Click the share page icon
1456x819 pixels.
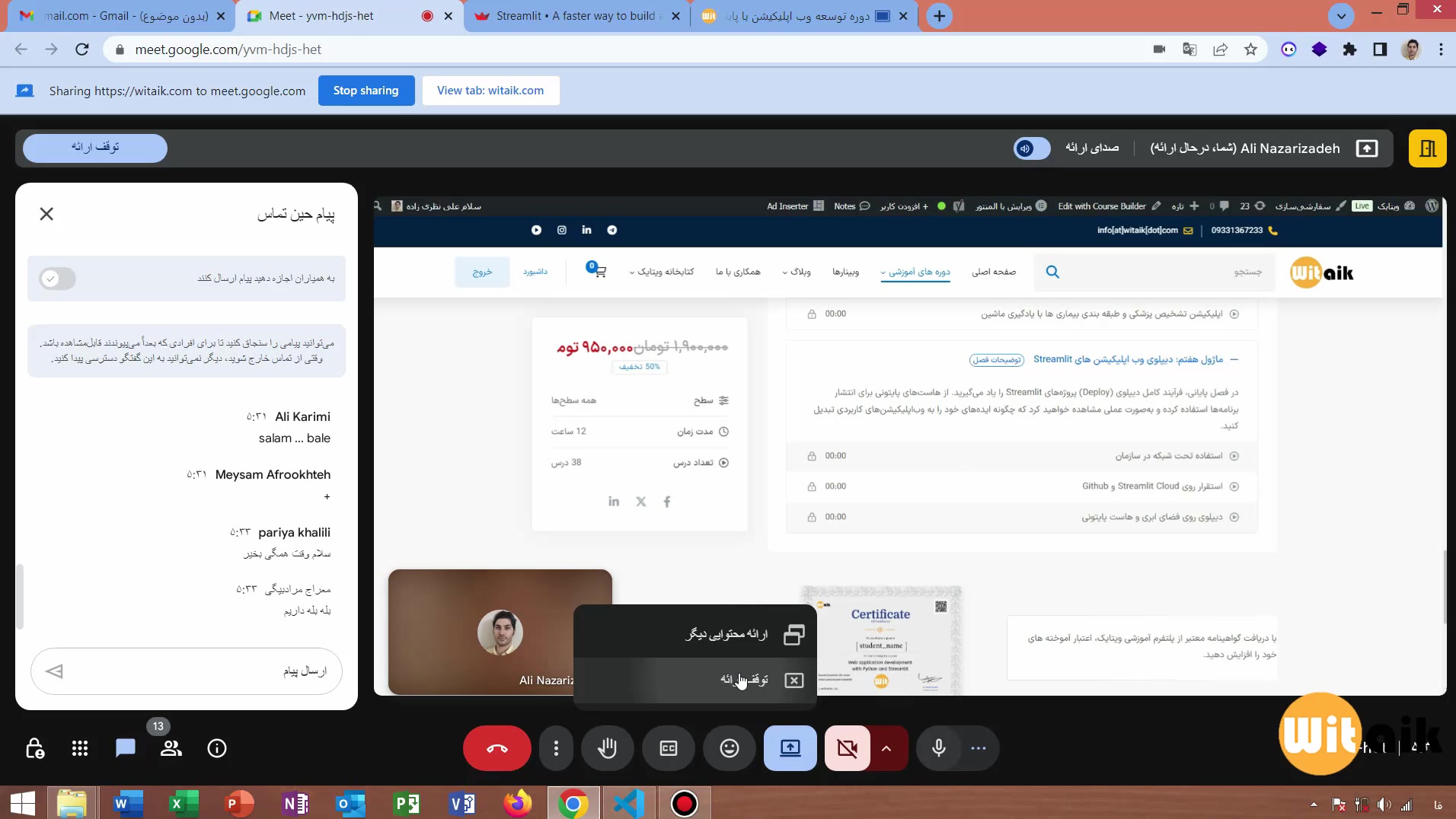tap(1220, 49)
